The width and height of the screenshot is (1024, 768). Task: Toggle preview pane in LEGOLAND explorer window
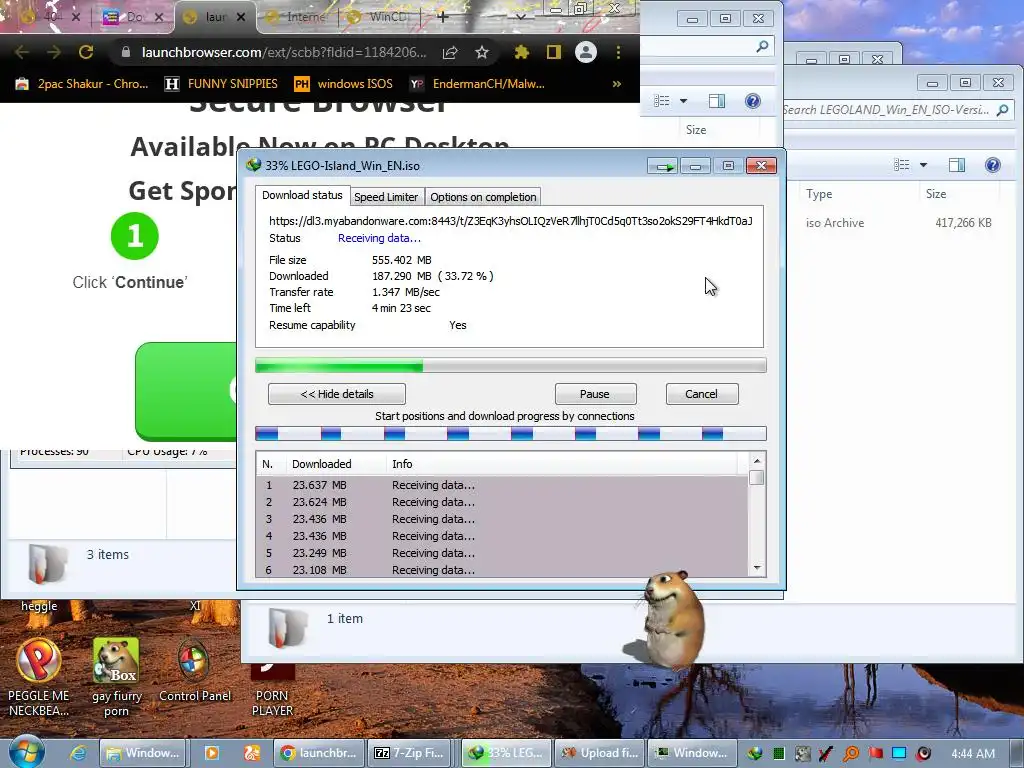957,165
